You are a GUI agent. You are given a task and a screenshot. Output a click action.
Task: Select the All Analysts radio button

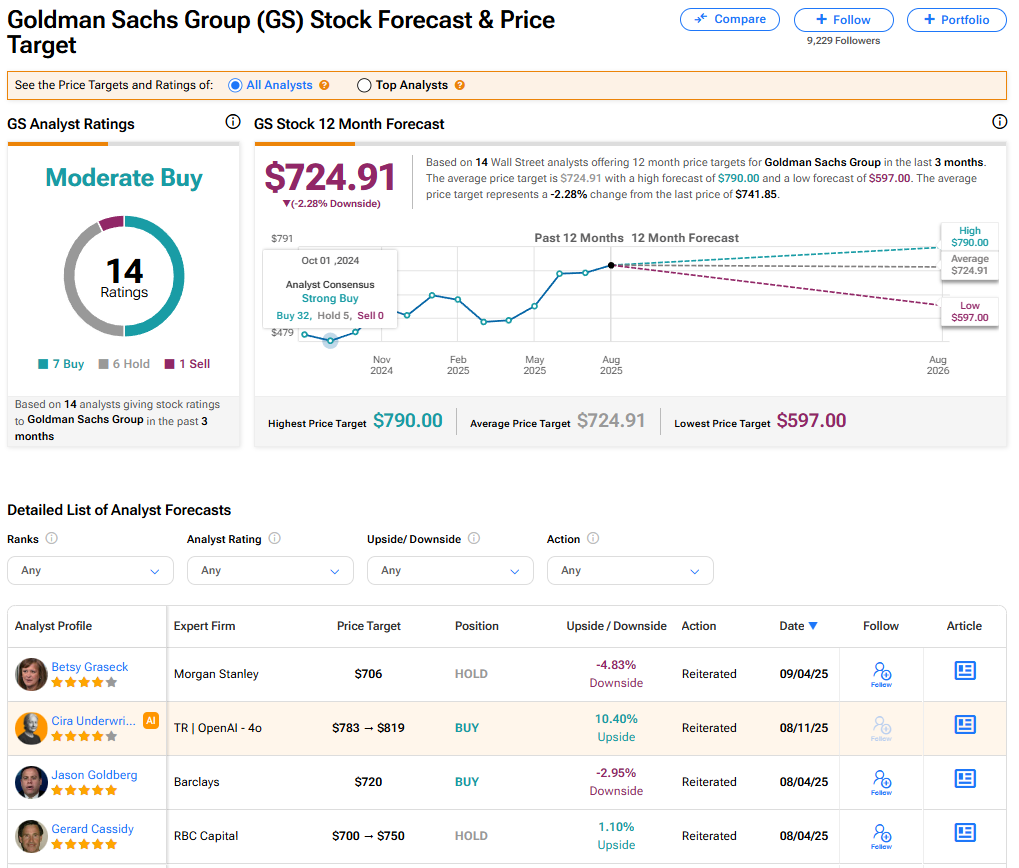235,86
